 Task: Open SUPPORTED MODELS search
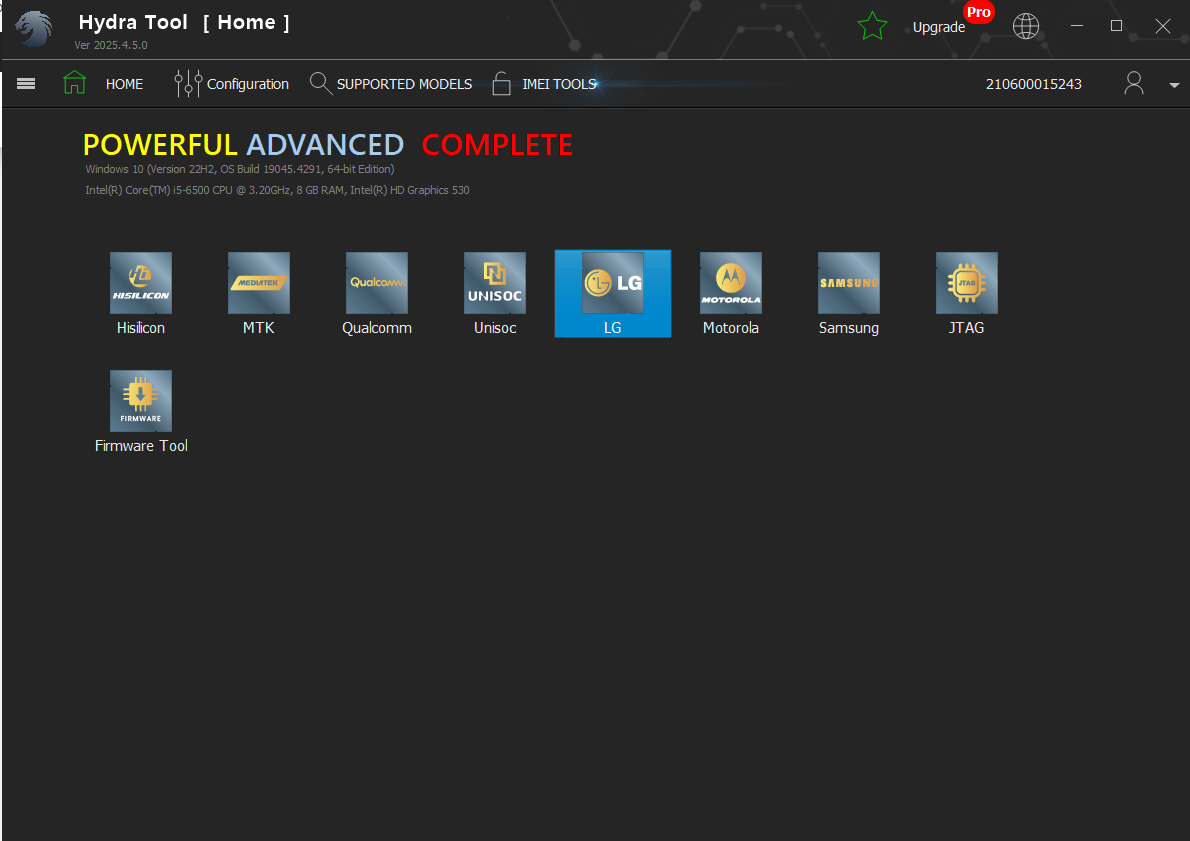(391, 84)
